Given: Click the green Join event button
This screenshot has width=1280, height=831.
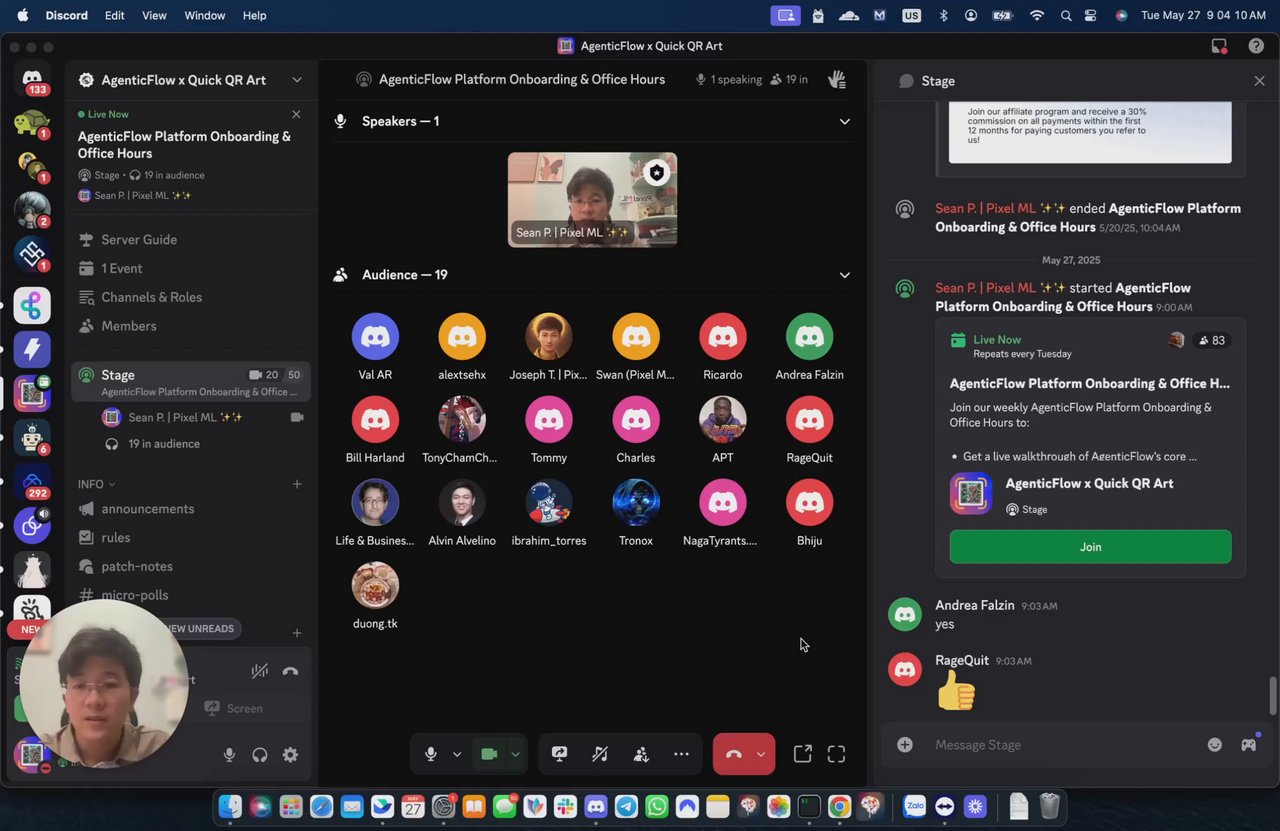Looking at the screenshot, I should tap(1090, 547).
